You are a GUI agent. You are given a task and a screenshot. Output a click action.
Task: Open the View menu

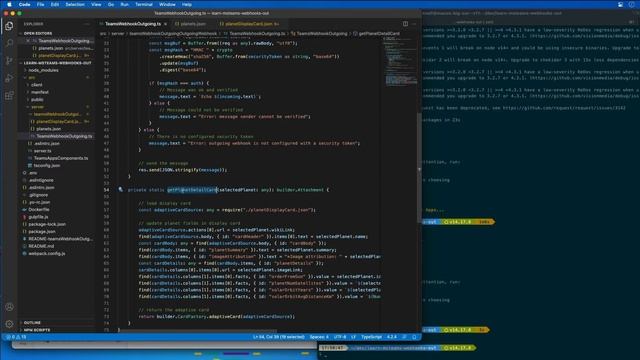(96, 4)
